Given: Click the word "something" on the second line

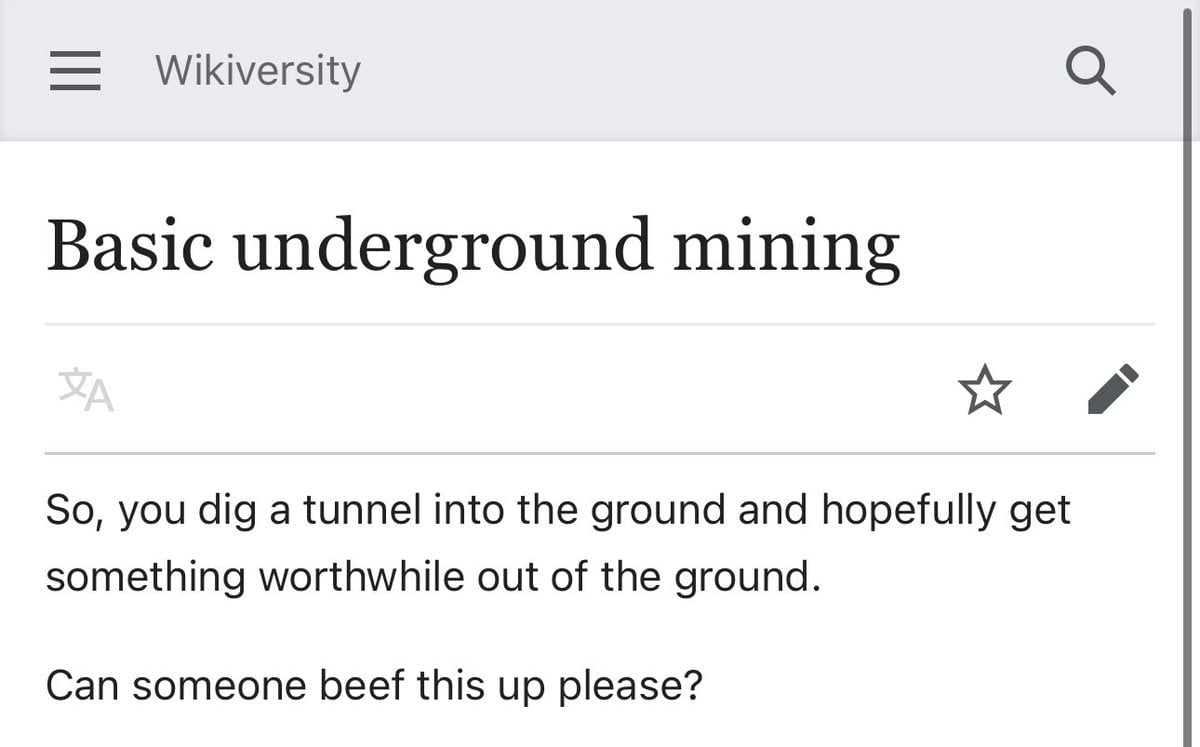Looking at the screenshot, I should pyautogui.click(x=145, y=578).
